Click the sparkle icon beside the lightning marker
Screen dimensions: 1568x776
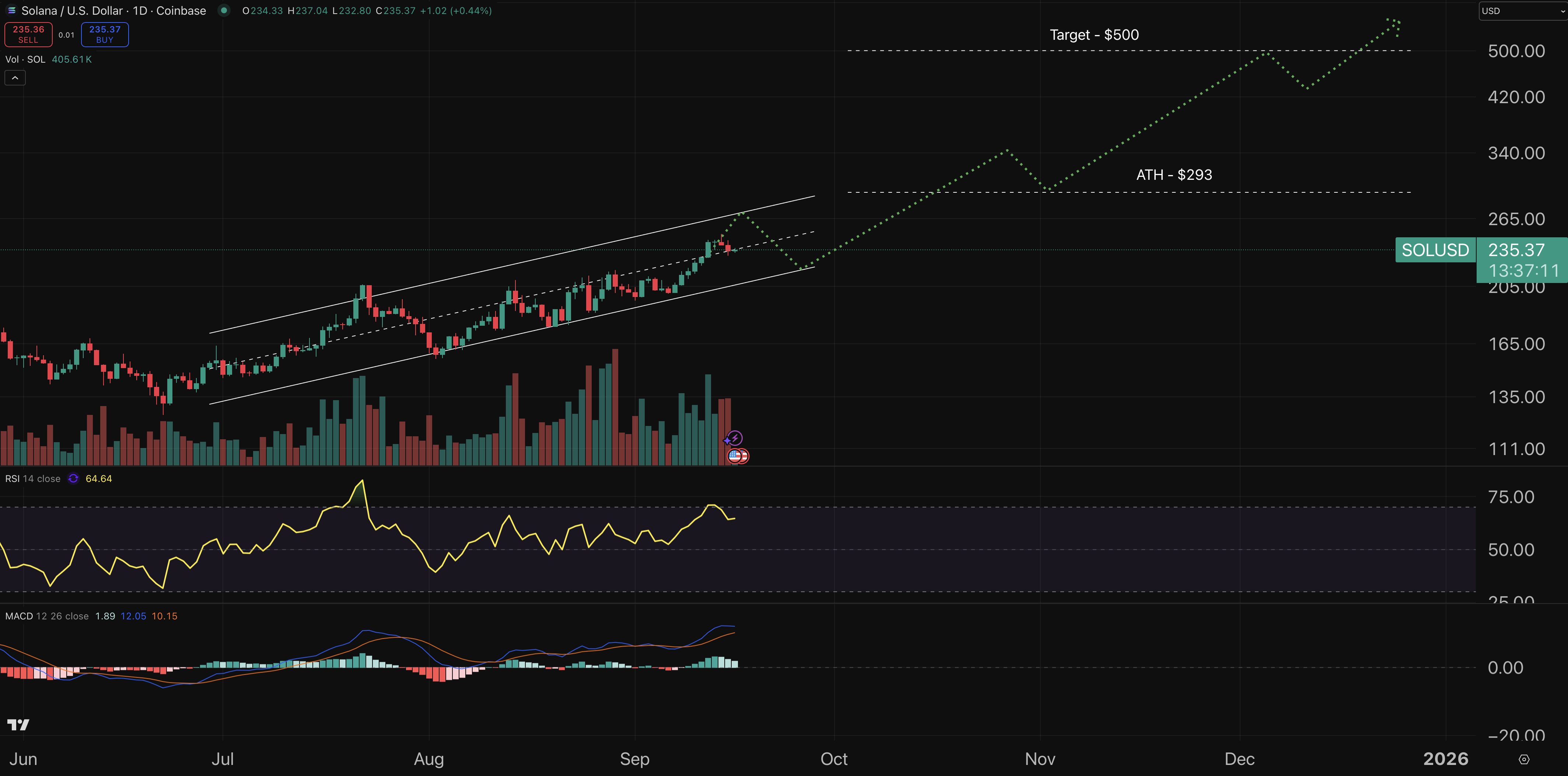[727, 440]
